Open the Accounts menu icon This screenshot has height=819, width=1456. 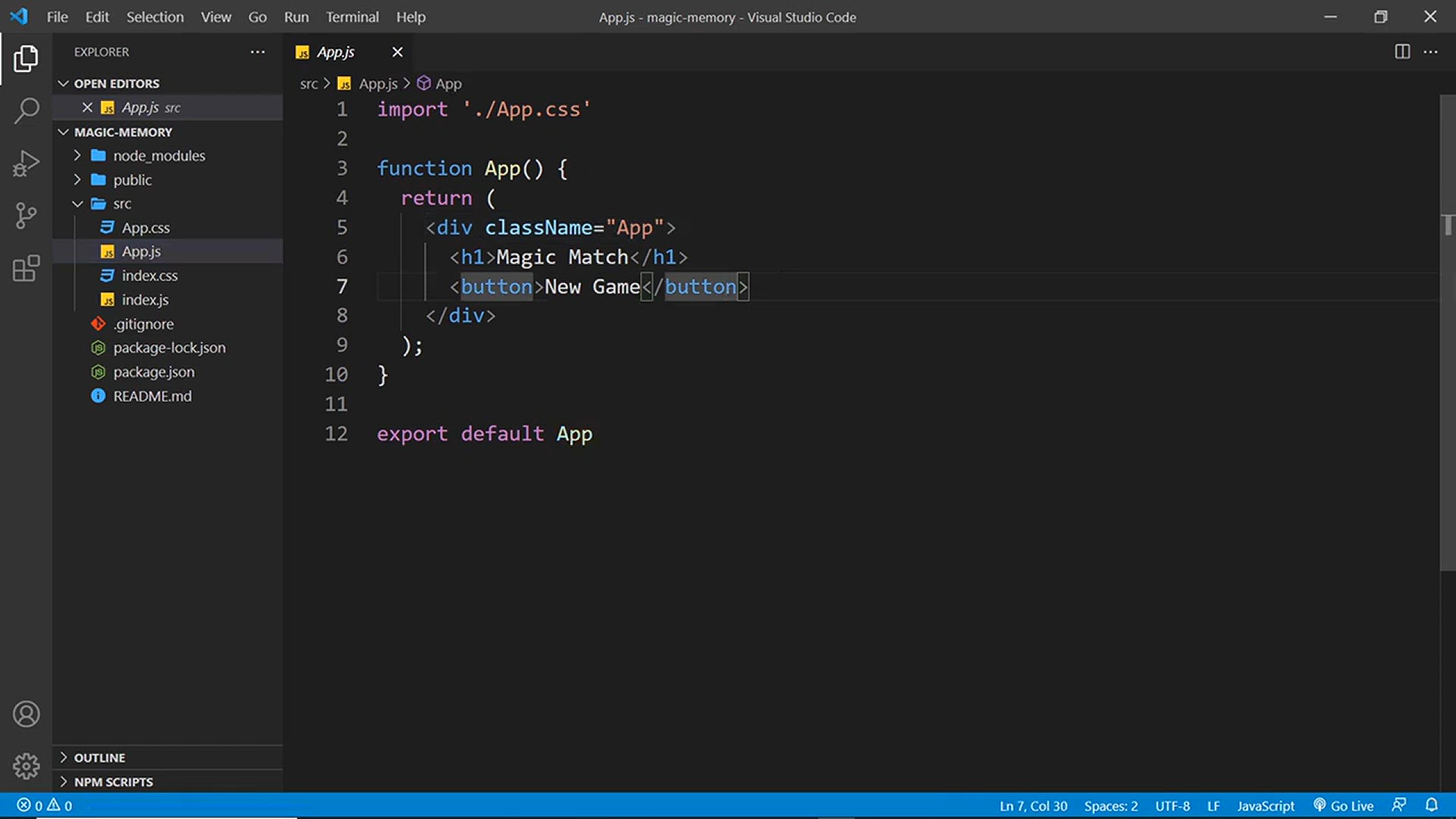point(26,714)
